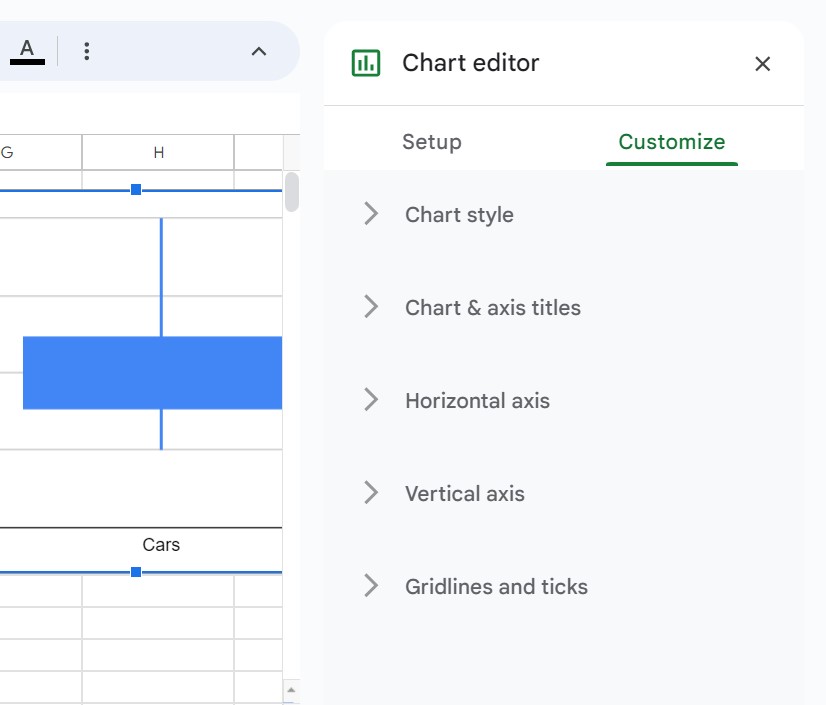Click the vertical scrollbar thumb
This screenshot has height=705, width=826.
292,192
